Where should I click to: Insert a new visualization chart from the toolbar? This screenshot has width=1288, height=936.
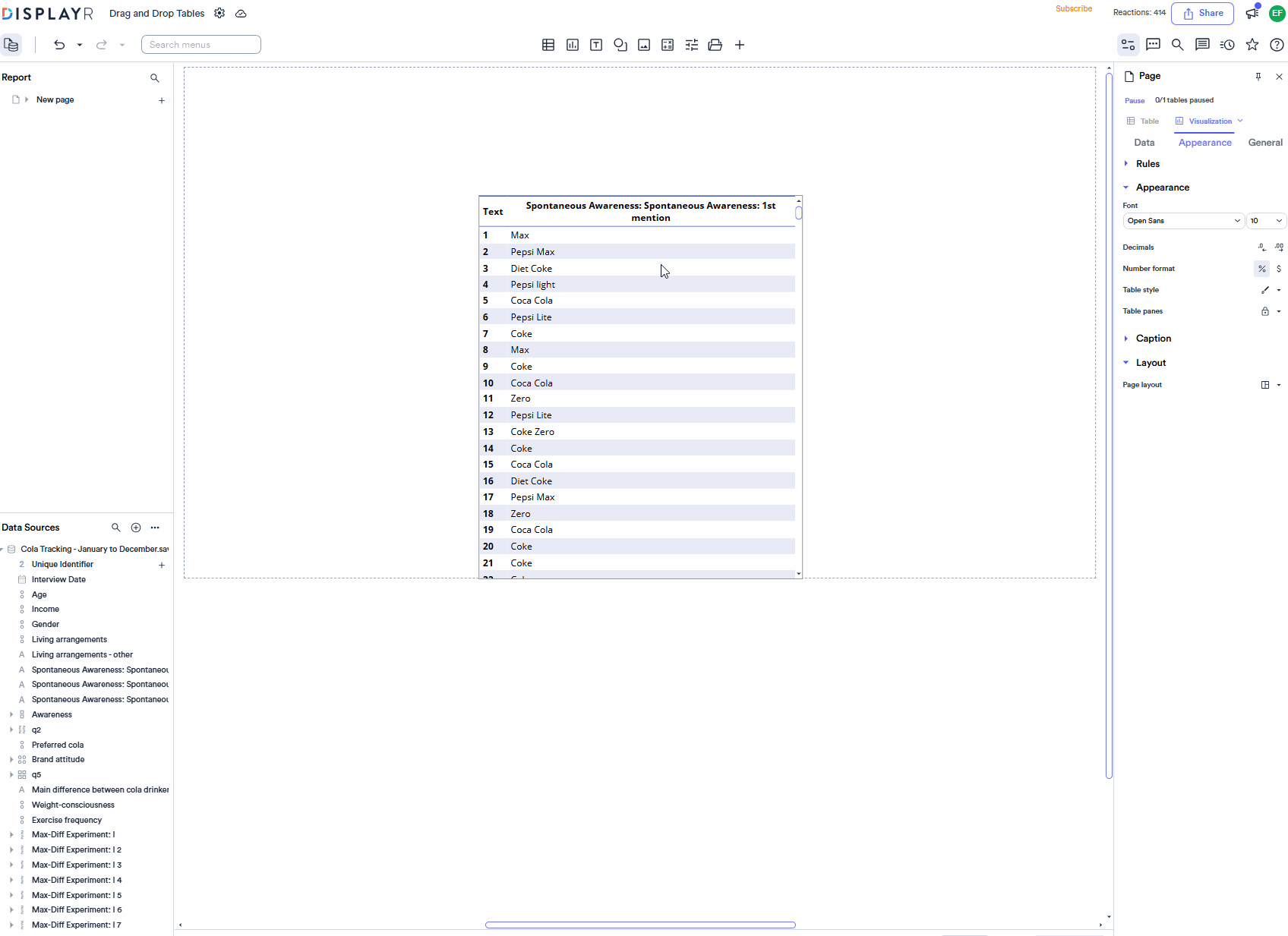[572, 45]
